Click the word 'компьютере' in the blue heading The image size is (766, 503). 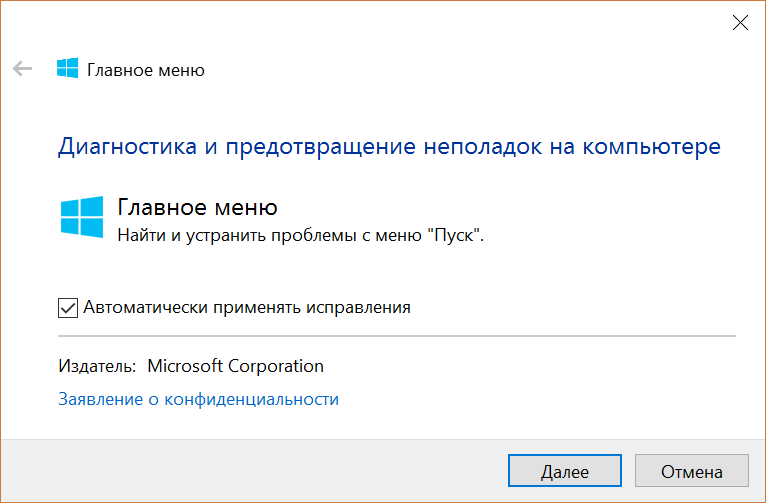(652, 147)
